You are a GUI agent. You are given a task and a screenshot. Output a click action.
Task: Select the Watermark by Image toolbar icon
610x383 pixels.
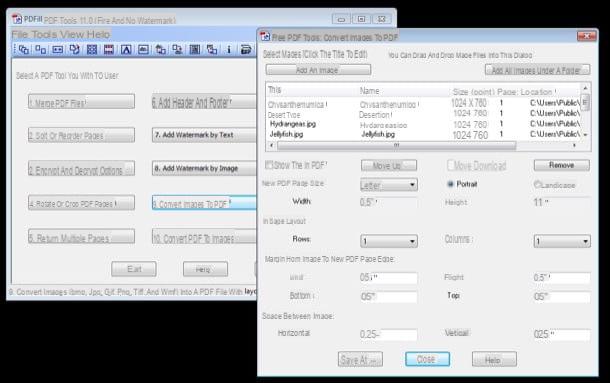click(x=143, y=49)
